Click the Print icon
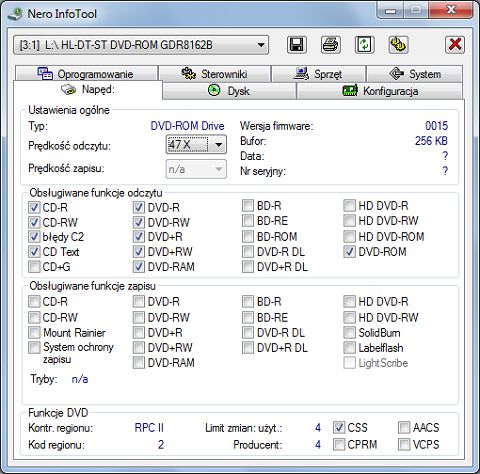This screenshot has width=480, height=474. [331, 45]
